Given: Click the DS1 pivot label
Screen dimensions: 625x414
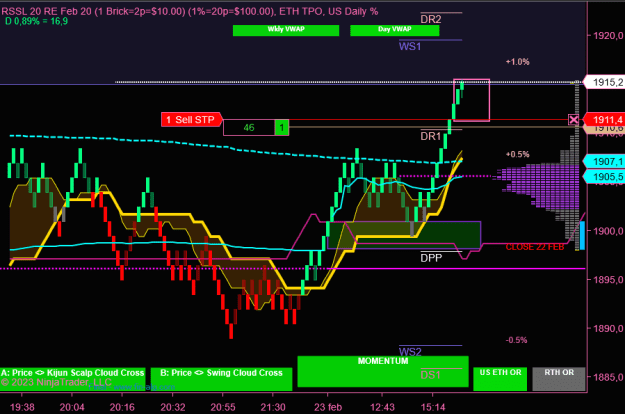Looking at the screenshot, I should pos(430,375).
